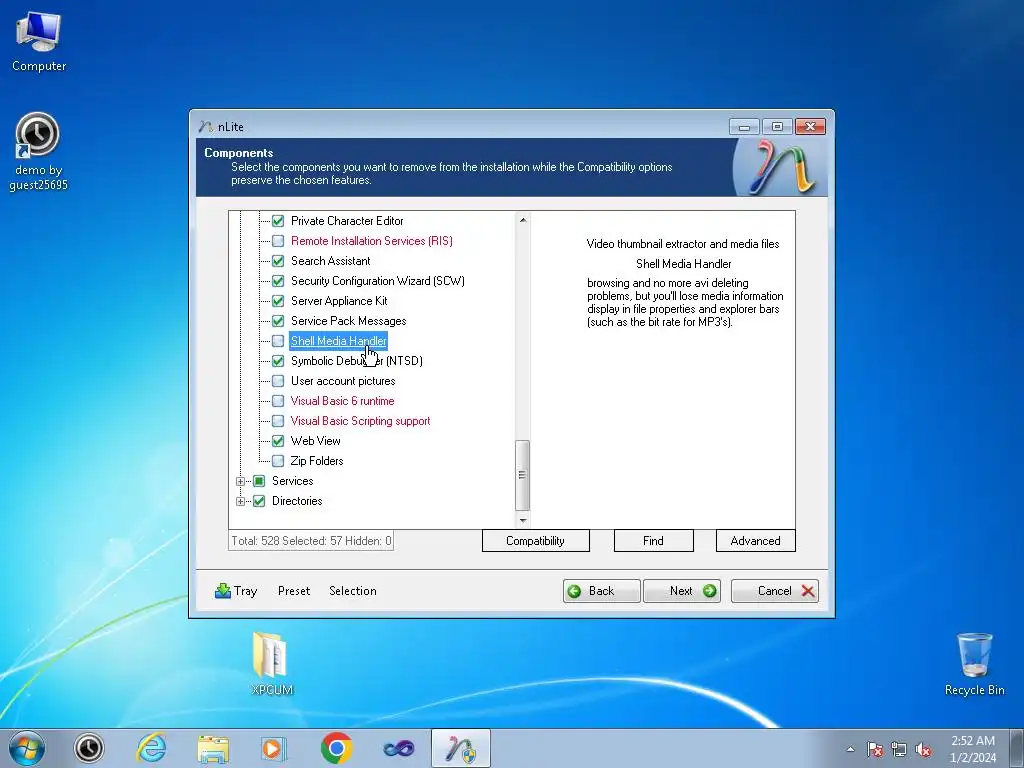This screenshot has width=1024, height=768.
Task: Switch to nLite taskbar button
Action: (461, 748)
